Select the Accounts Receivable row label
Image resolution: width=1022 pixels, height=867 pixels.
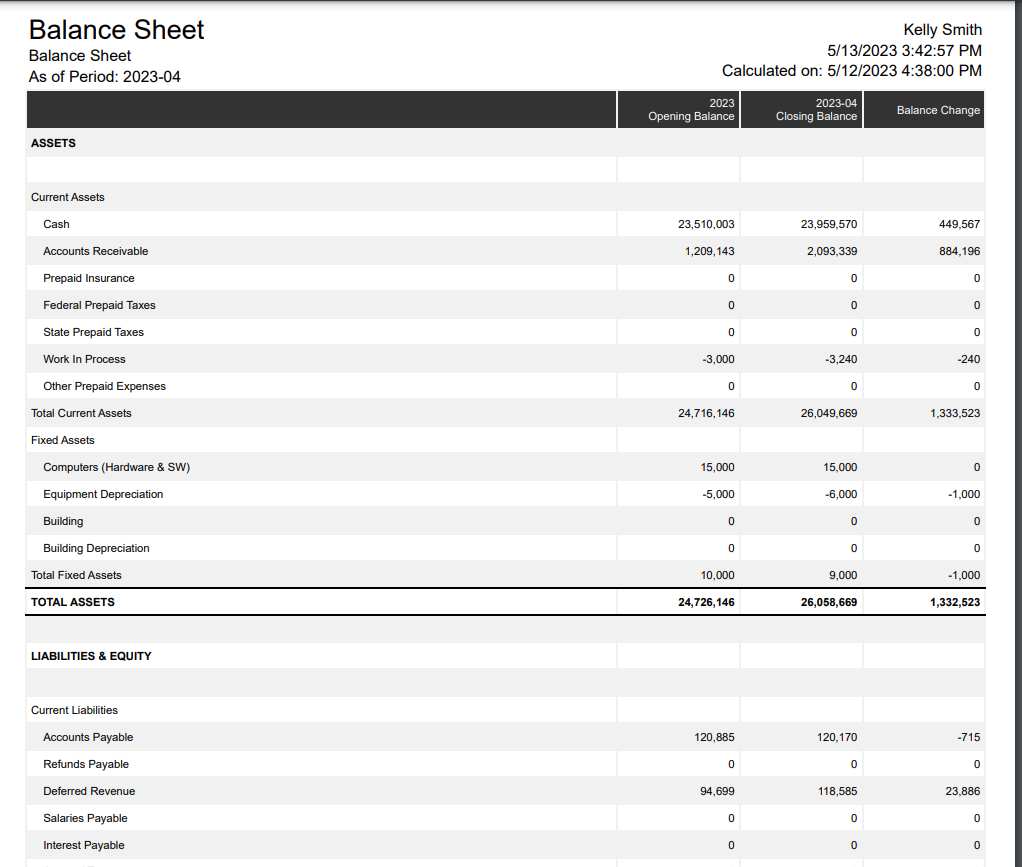pyautogui.click(x=96, y=251)
